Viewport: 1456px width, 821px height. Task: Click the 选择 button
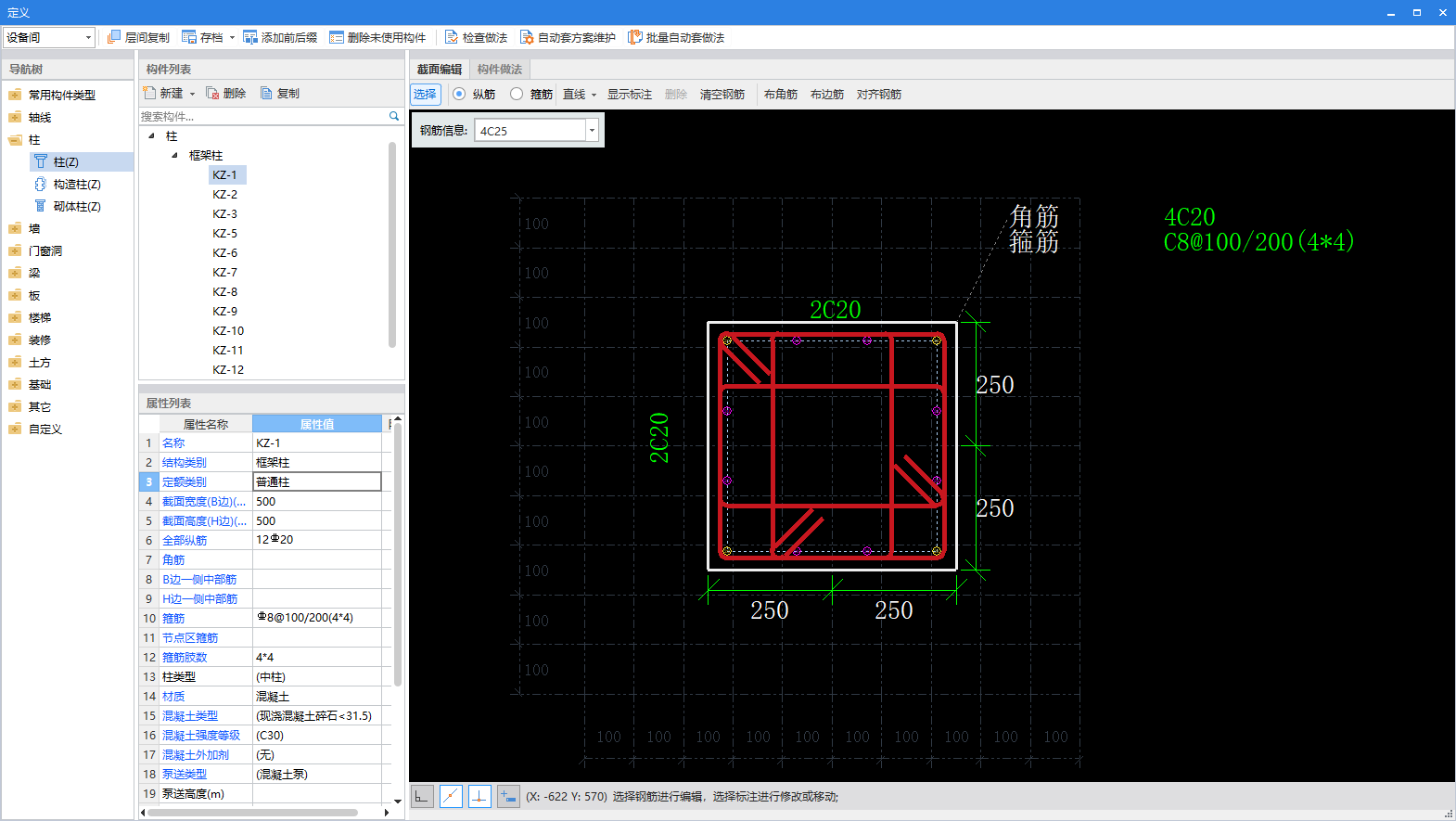[426, 94]
